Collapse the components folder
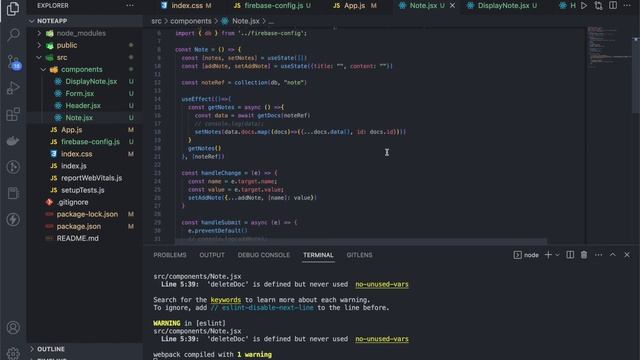640x360 pixels. [85, 69]
